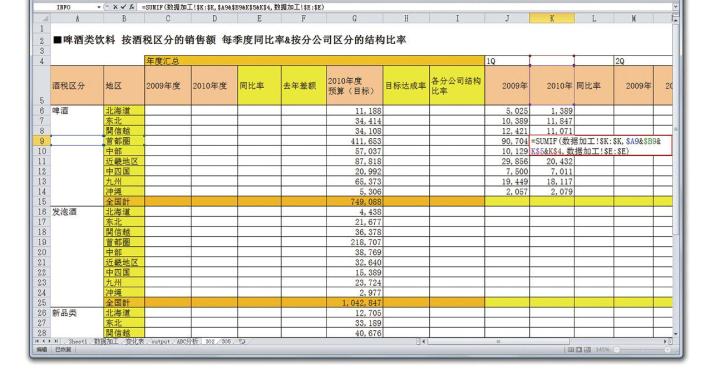Select the 年度汇总 header cell

(314, 61)
